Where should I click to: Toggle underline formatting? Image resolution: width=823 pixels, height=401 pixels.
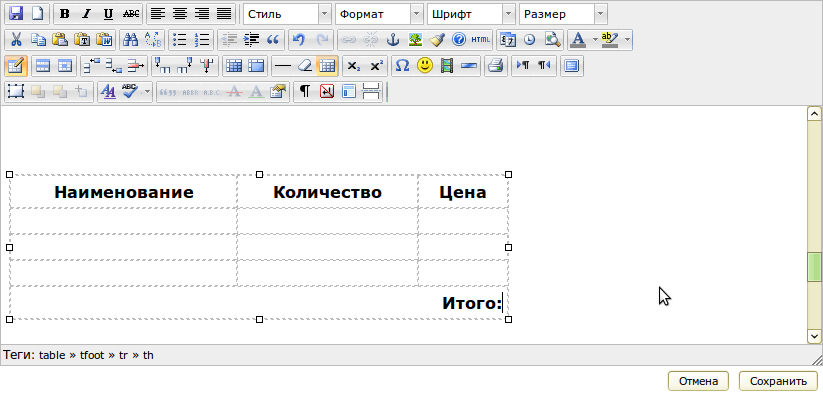coord(109,14)
